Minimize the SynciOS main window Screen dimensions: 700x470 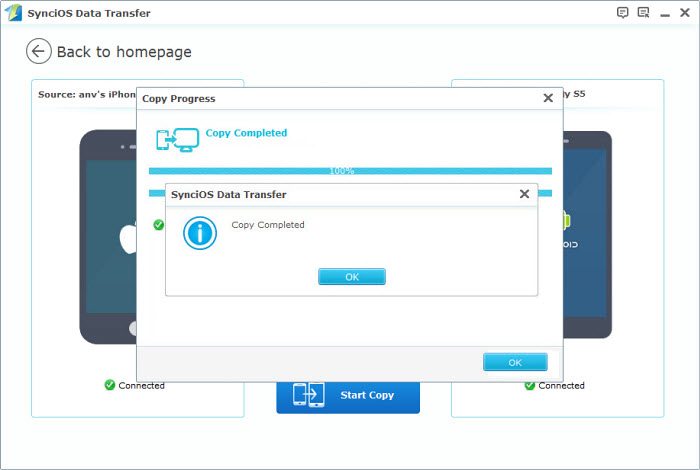pyautogui.click(x=665, y=14)
